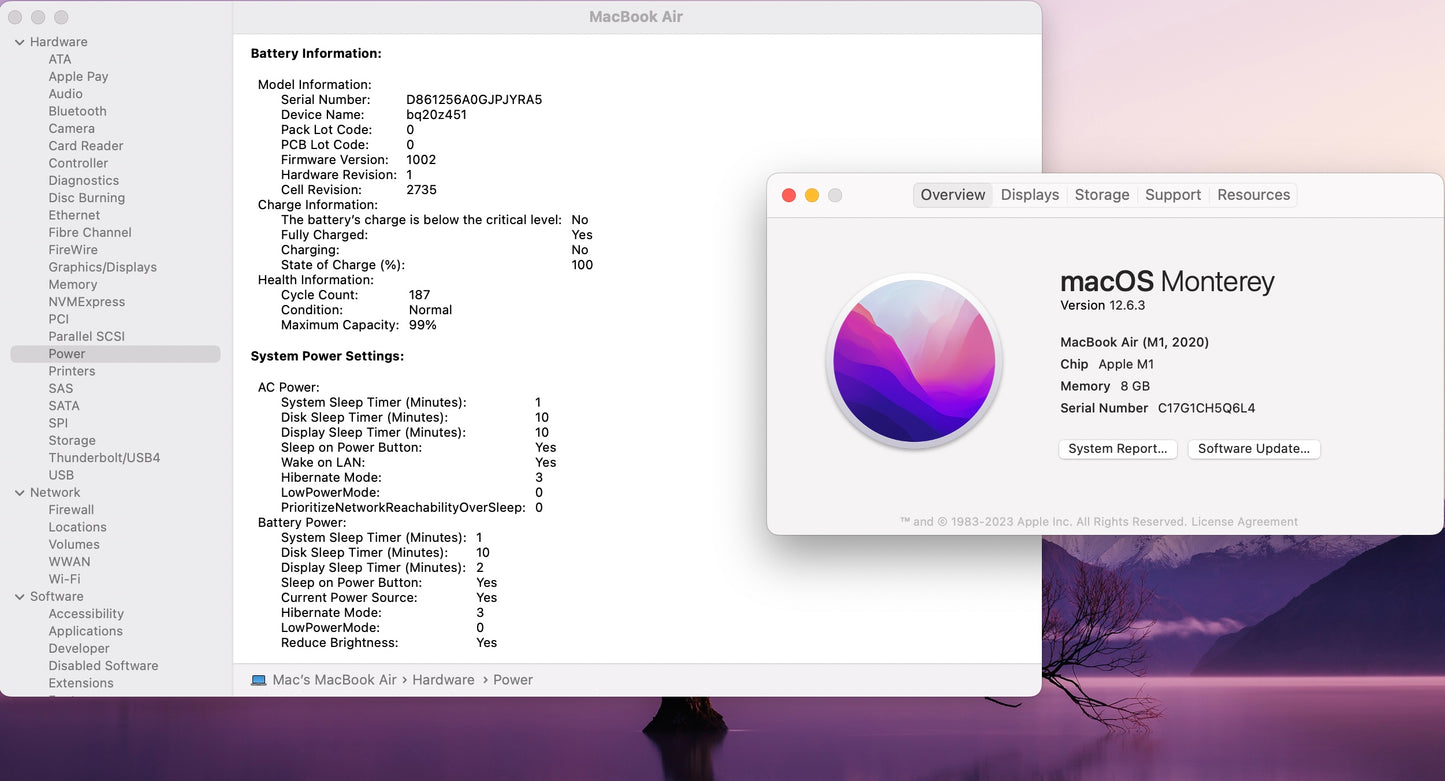Select Locations under Network
This screenshot has width=1445, height=781.
tap(77, 528)
